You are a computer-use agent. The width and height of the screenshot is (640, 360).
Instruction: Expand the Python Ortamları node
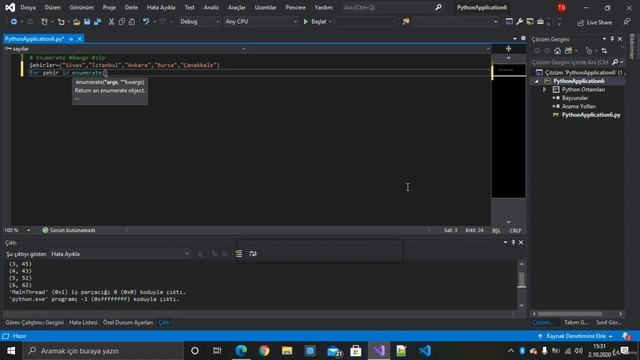coord(544,89)
